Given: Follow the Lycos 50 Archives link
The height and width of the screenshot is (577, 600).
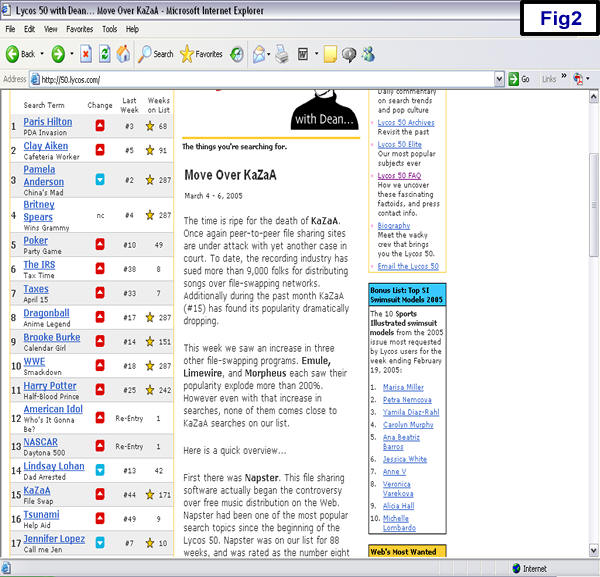Looking at the screenshot, I should [406, 122].
